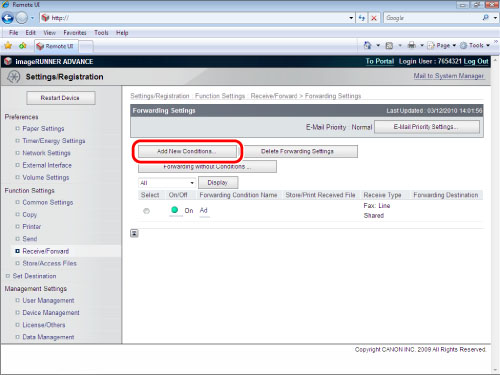Click the Home icon in command bar
The width and height of the screenshot is (500, 375).
tap(367, 45)
